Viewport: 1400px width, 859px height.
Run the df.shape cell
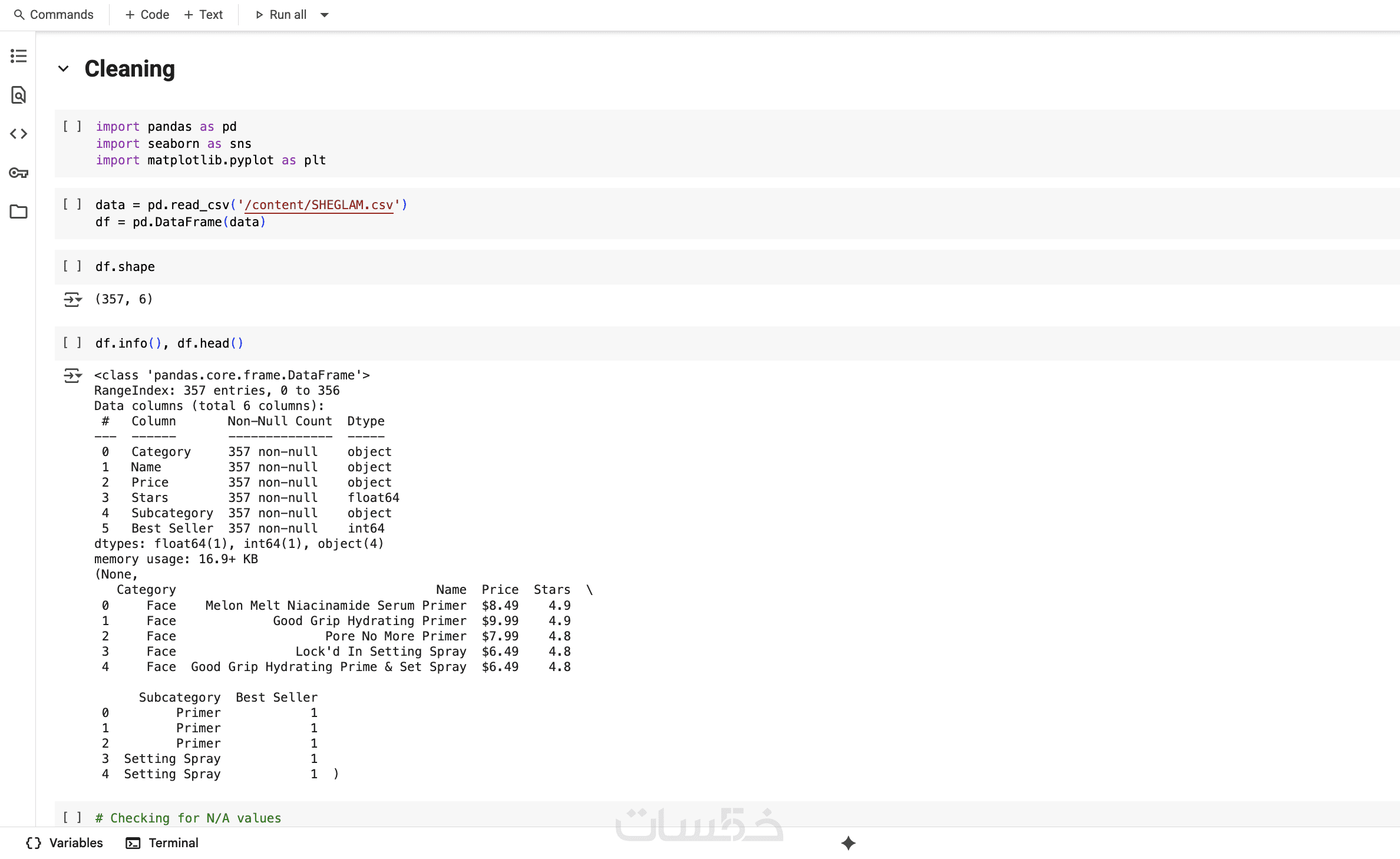72,266
